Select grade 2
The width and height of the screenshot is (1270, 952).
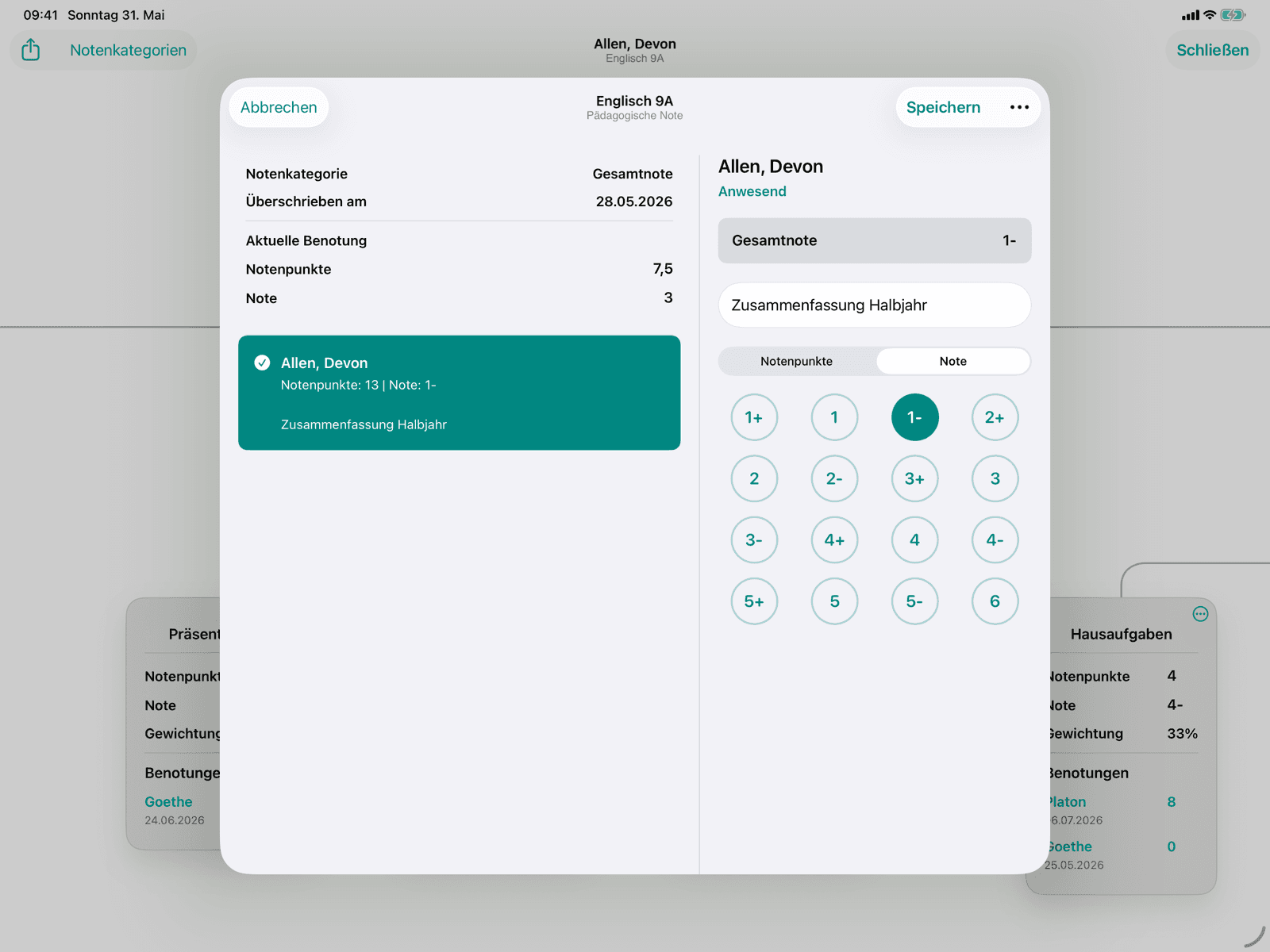754,478
